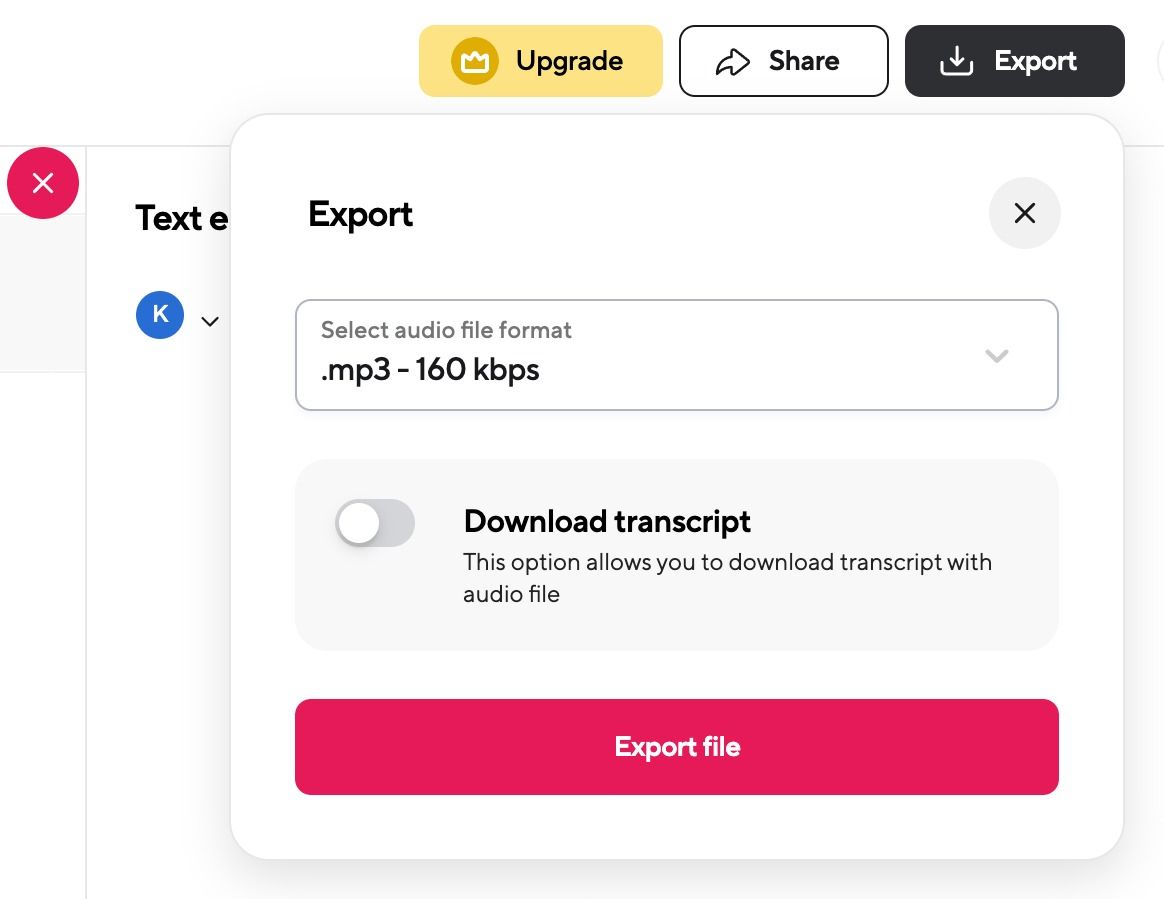The image size is (1164, 899).
Task: Click the transcript option description text
Action: pos(727,577)
